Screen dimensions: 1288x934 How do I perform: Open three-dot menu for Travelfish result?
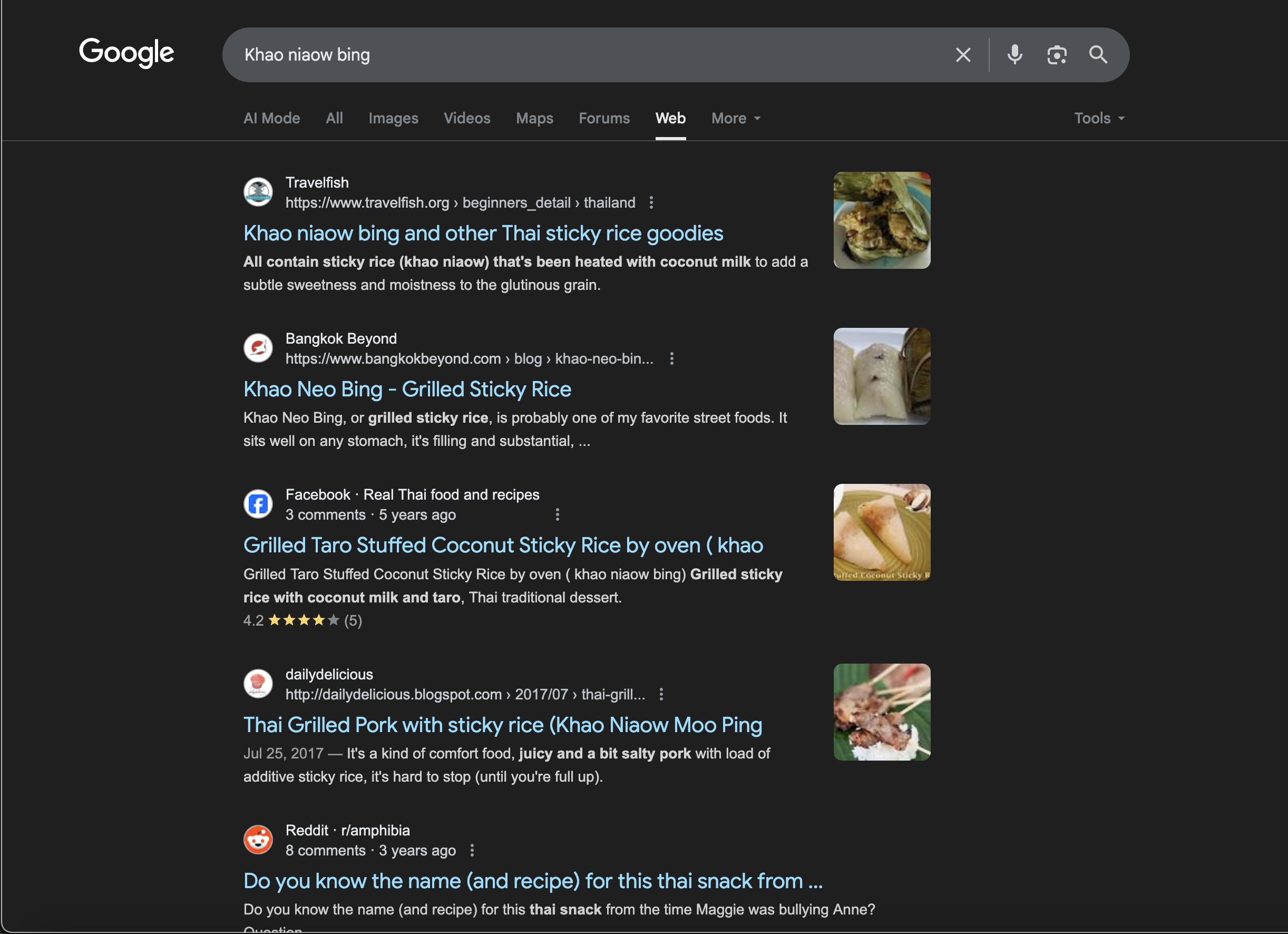pyautogui.click(x=651, y=203)
